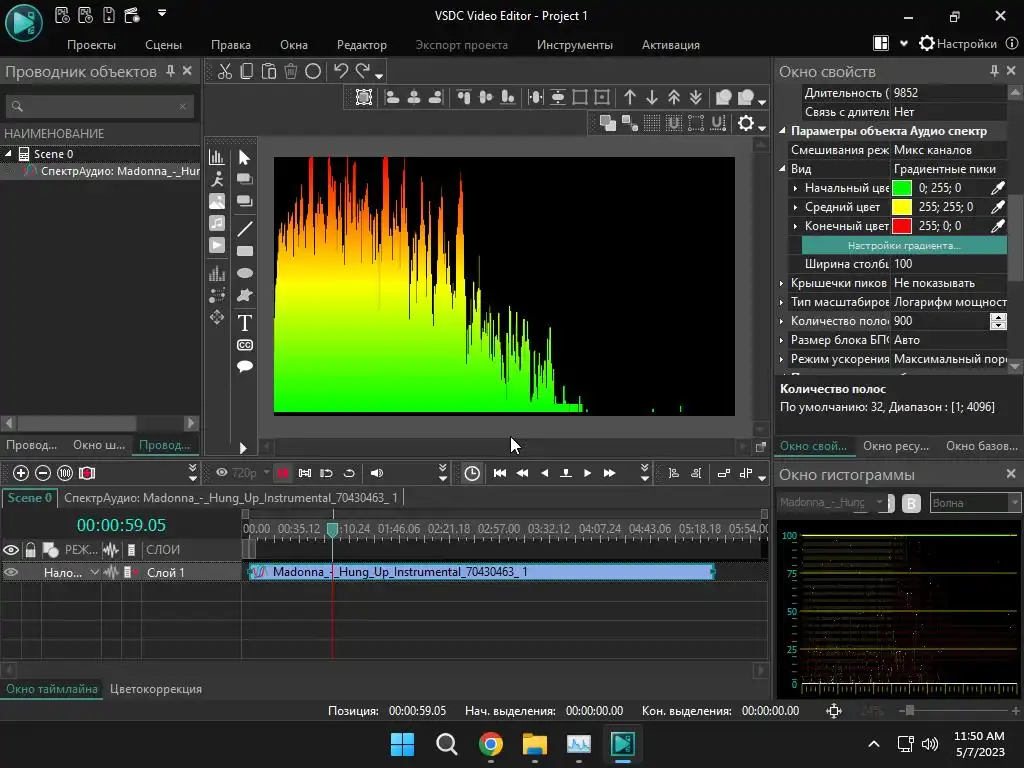Click the Add audio music-note icon
Screen dimensions: 1024x768
[217, 223]
